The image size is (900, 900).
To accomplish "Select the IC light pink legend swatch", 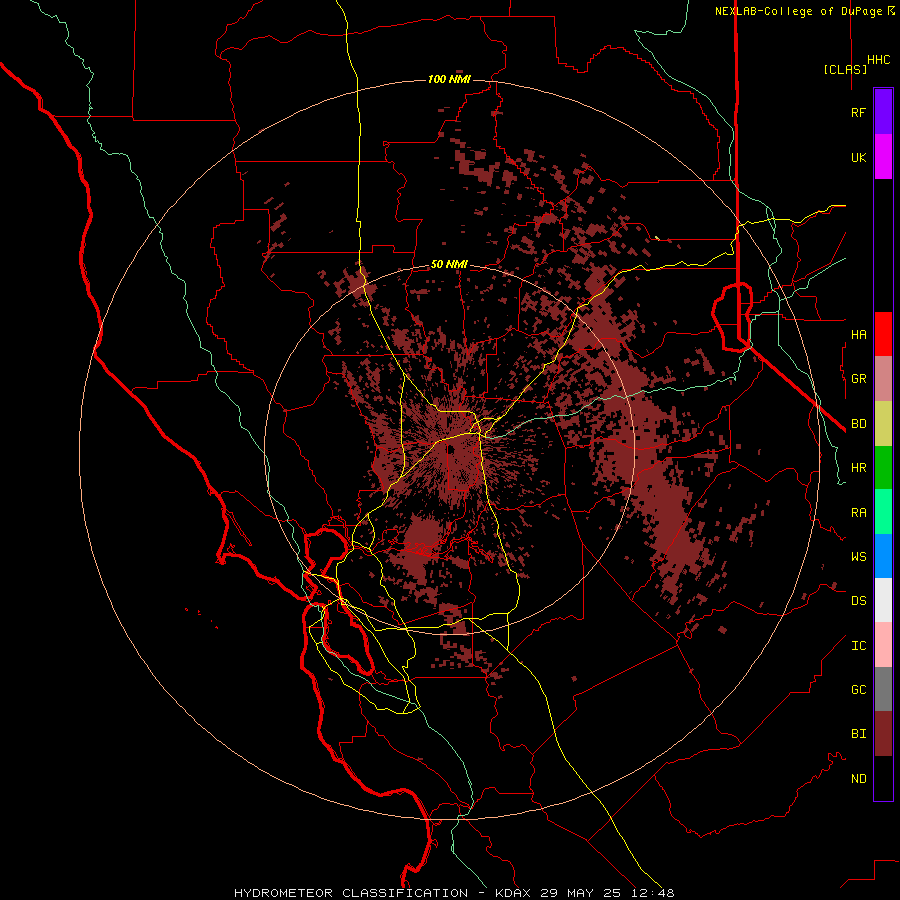I will click(883, 645).
